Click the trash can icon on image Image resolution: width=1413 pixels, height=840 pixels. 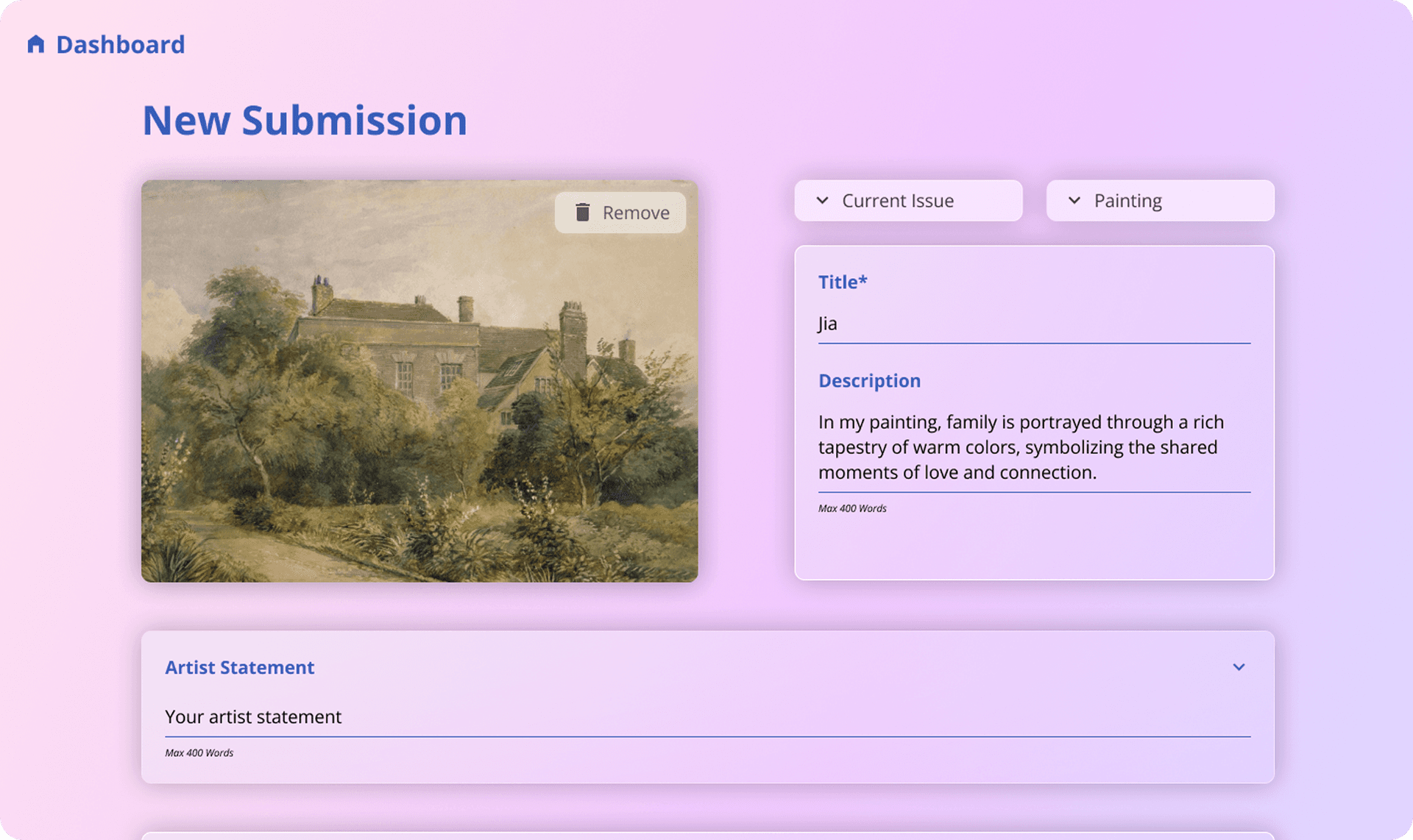(582, 213)
